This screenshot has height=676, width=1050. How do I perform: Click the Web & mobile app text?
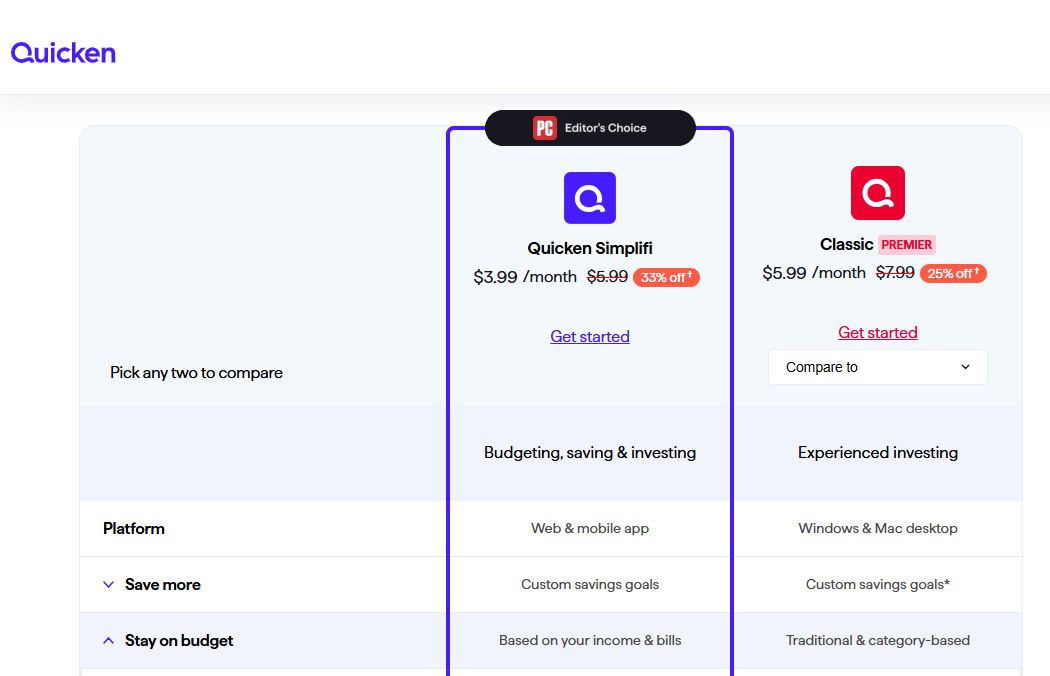pos(589,528)
